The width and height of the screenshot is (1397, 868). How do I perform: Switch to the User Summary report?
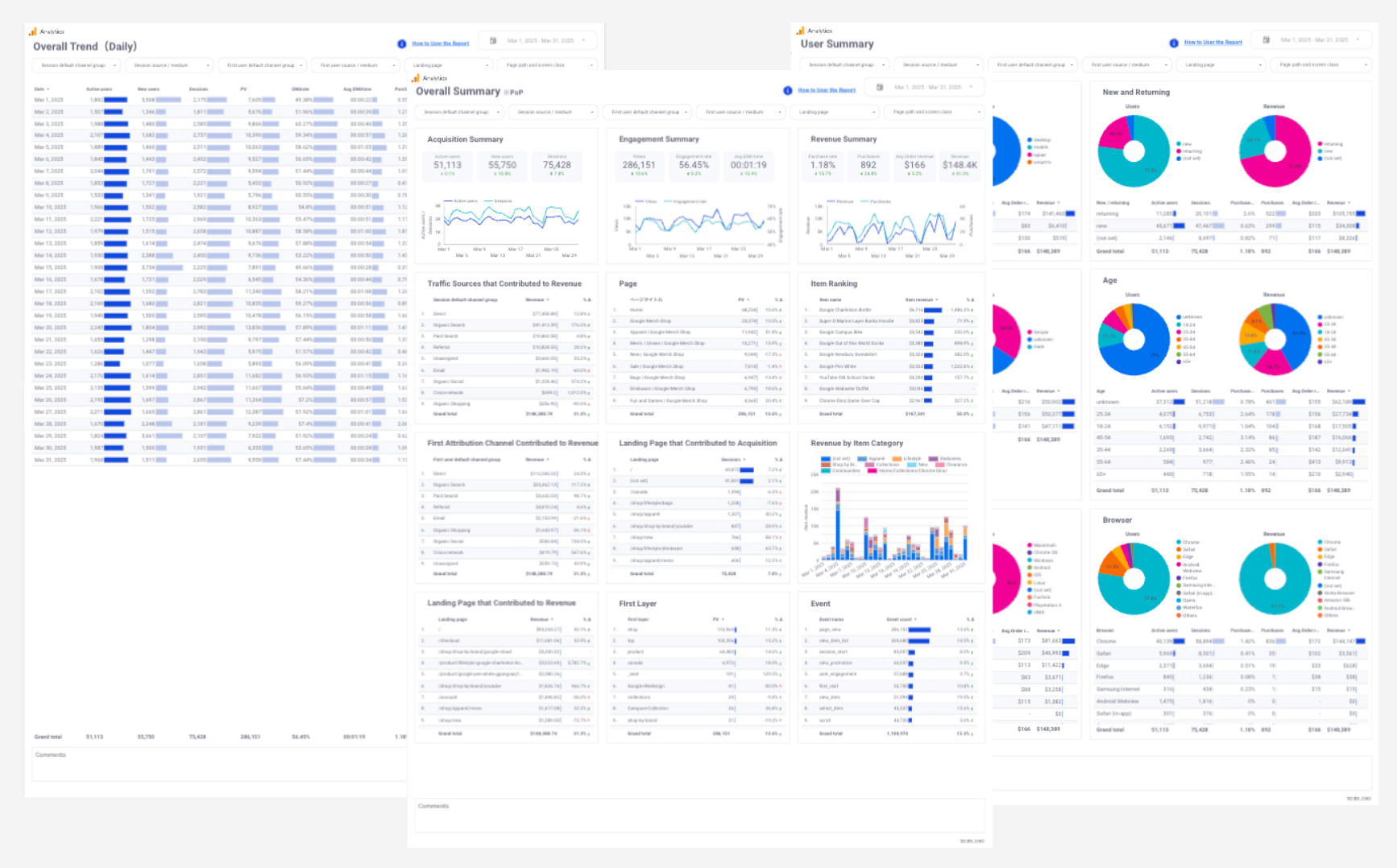point(838,43)
